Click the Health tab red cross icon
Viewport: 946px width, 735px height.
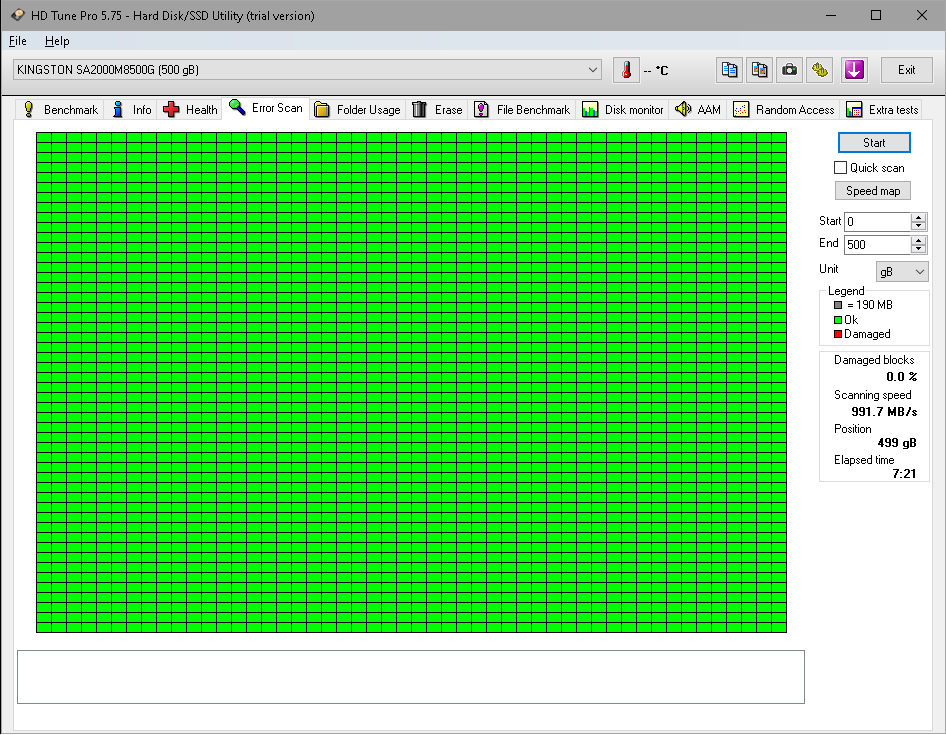pos(171,109)
